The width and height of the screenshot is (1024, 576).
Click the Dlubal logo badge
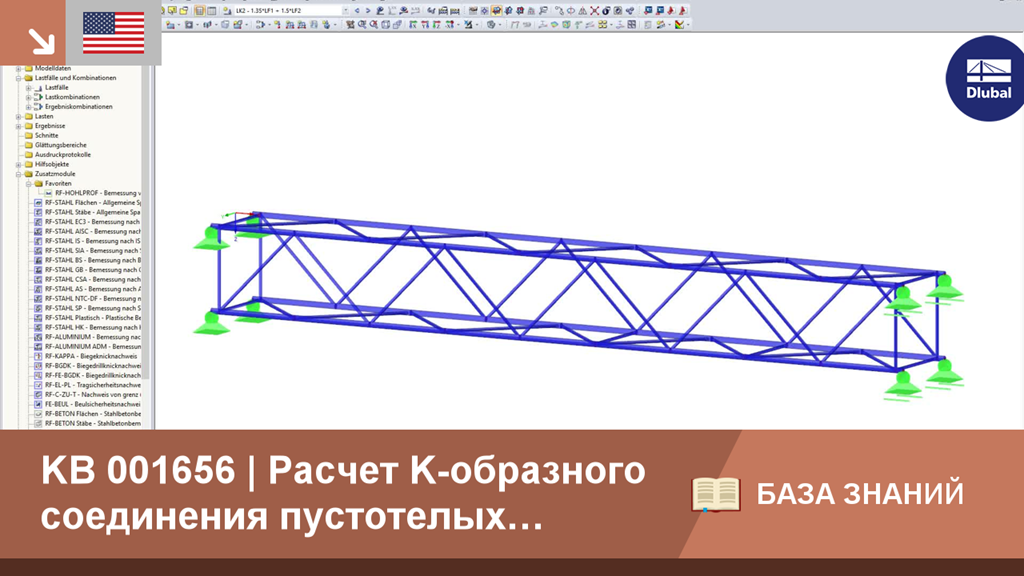tap(986, 78)
